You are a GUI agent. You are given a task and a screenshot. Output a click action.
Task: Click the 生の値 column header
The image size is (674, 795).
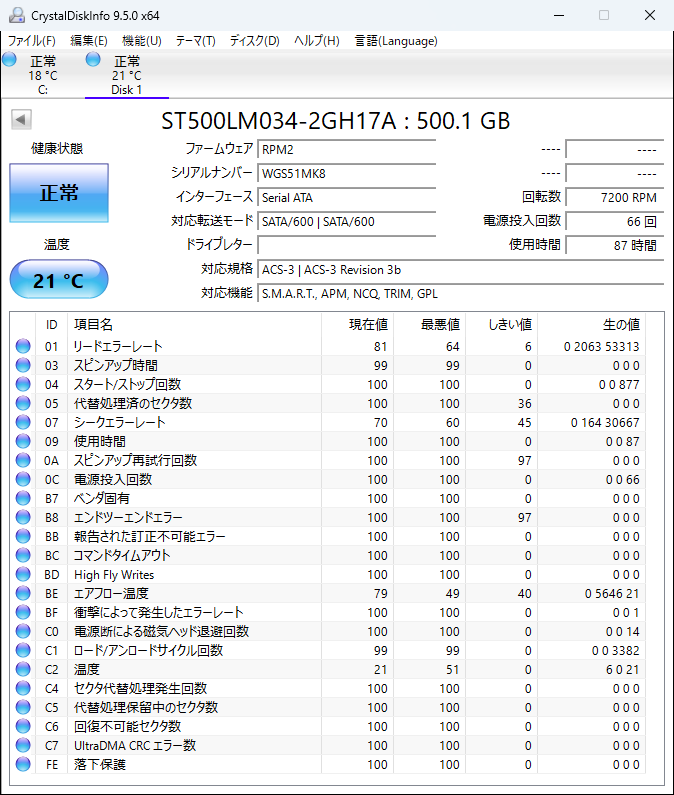[591, 324]
